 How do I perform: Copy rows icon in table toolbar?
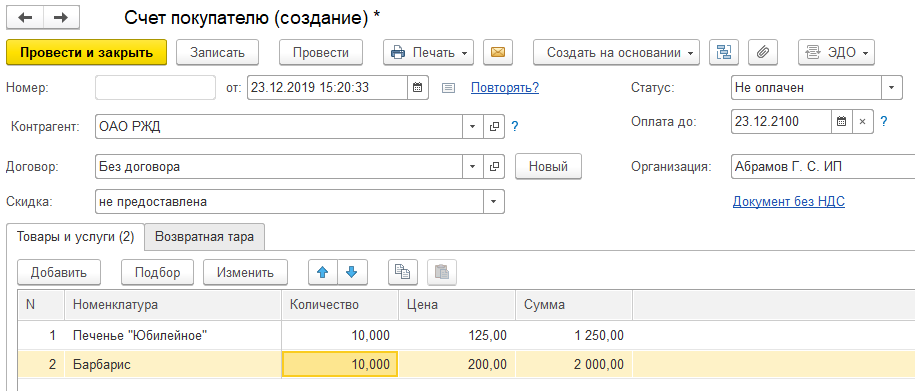pyautogui.click(x=403, y=273)
